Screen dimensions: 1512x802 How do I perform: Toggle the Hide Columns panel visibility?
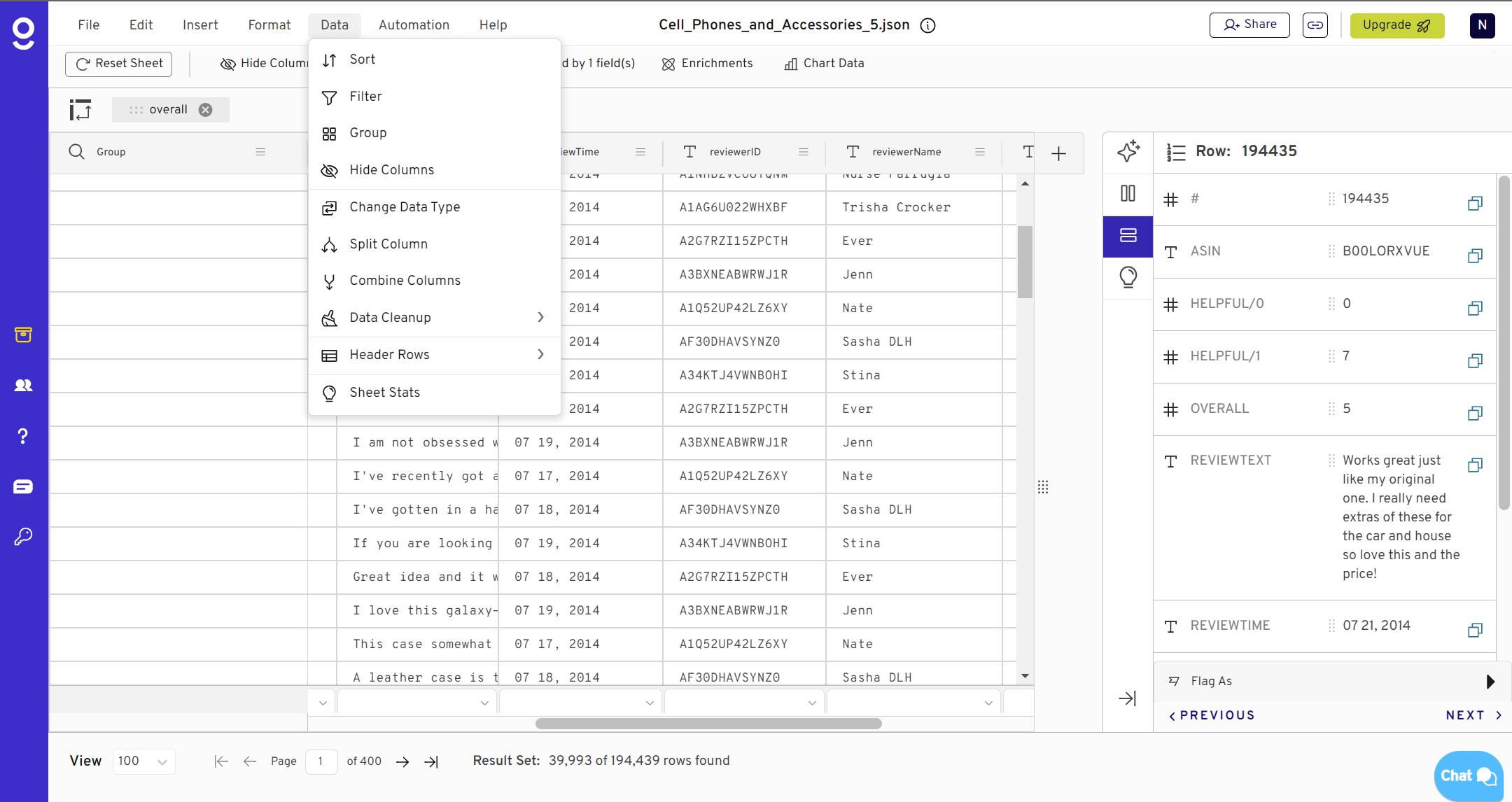[x=391, y=170]
